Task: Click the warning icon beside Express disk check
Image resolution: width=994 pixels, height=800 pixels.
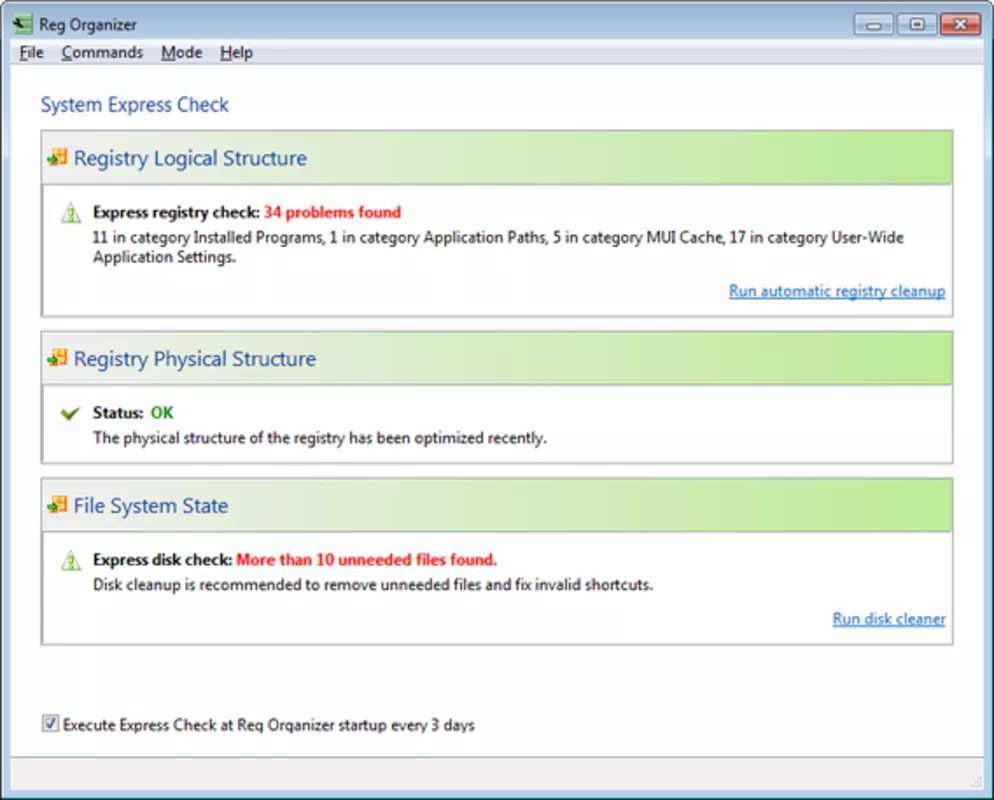Action: tap(71, 560)
